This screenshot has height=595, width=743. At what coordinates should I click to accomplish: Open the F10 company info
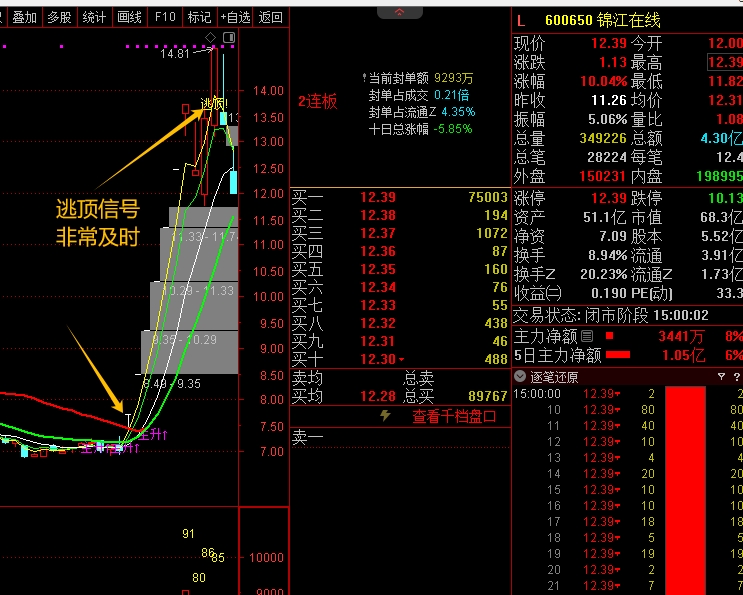pyautogui.click(x=165, y=18)
